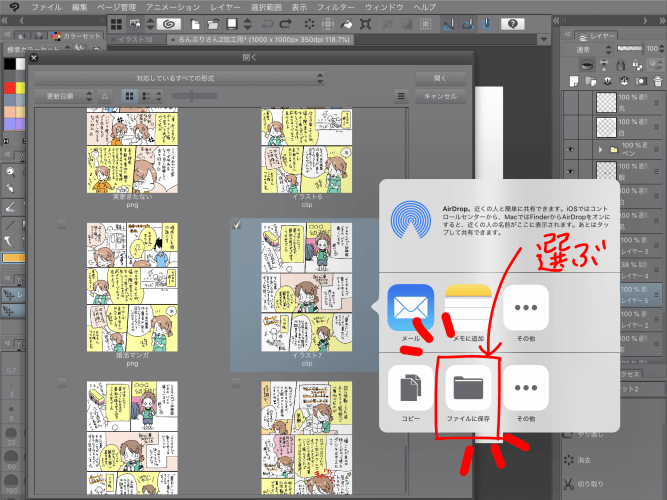Toggle visibility eye of the ペン folder layer
The image size is (667, 500).
click(570, 149)
